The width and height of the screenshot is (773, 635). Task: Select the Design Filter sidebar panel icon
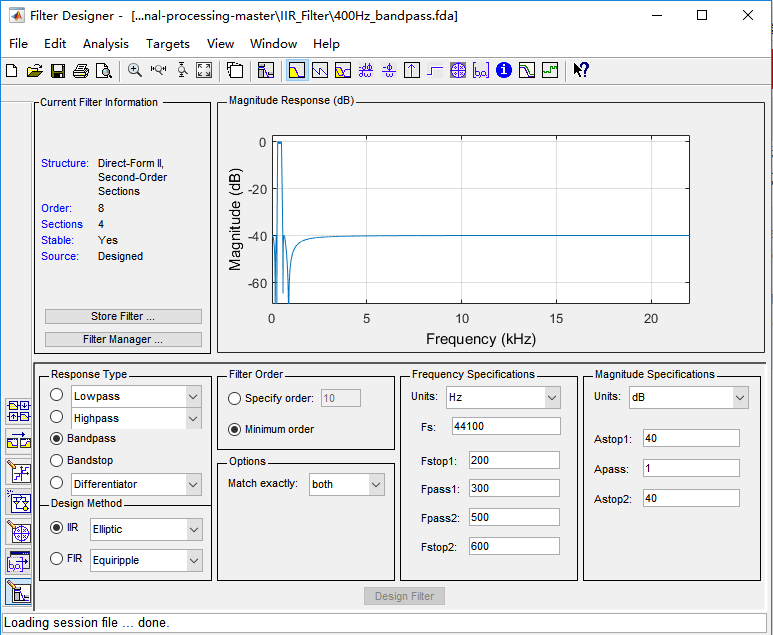(19, 592)
